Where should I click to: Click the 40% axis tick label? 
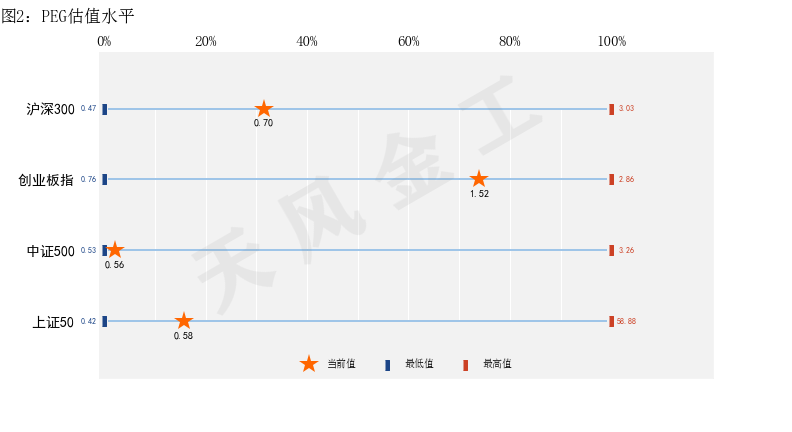point(307,41)
